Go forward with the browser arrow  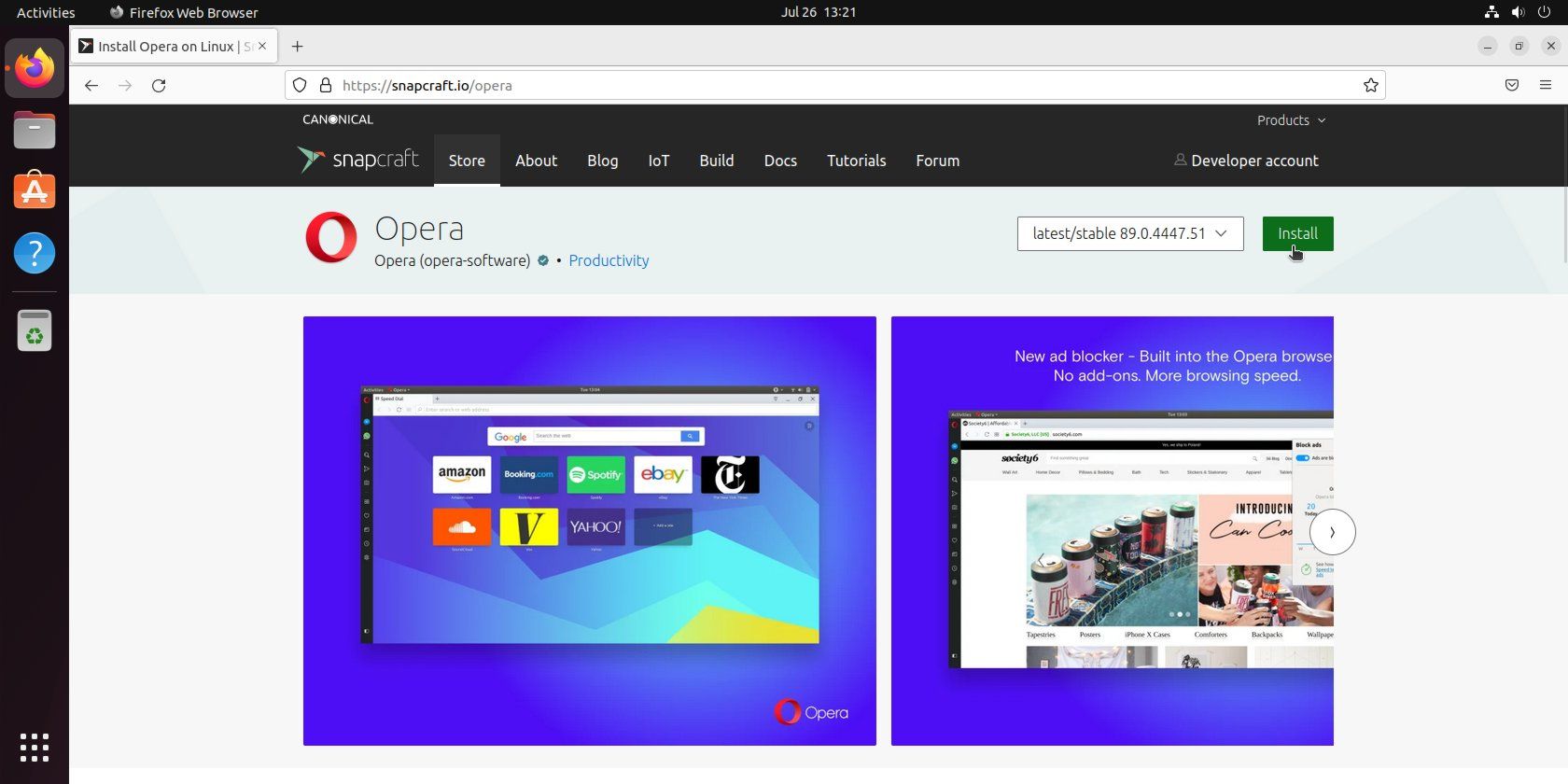pos(125,85)
